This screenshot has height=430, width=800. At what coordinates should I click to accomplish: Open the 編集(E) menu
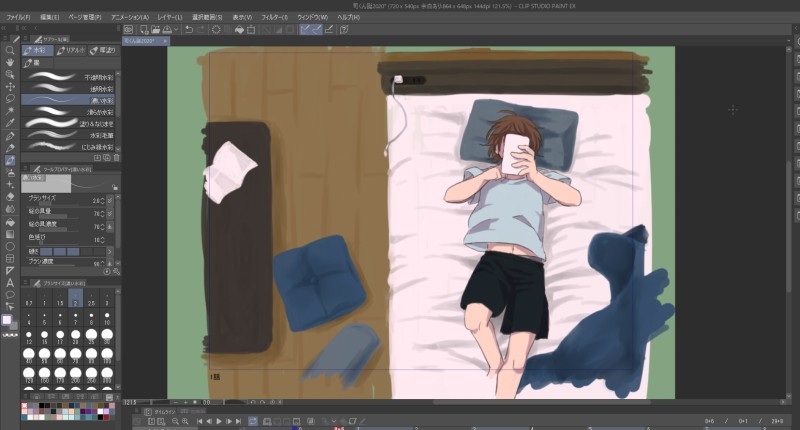[x=49, y=17]
